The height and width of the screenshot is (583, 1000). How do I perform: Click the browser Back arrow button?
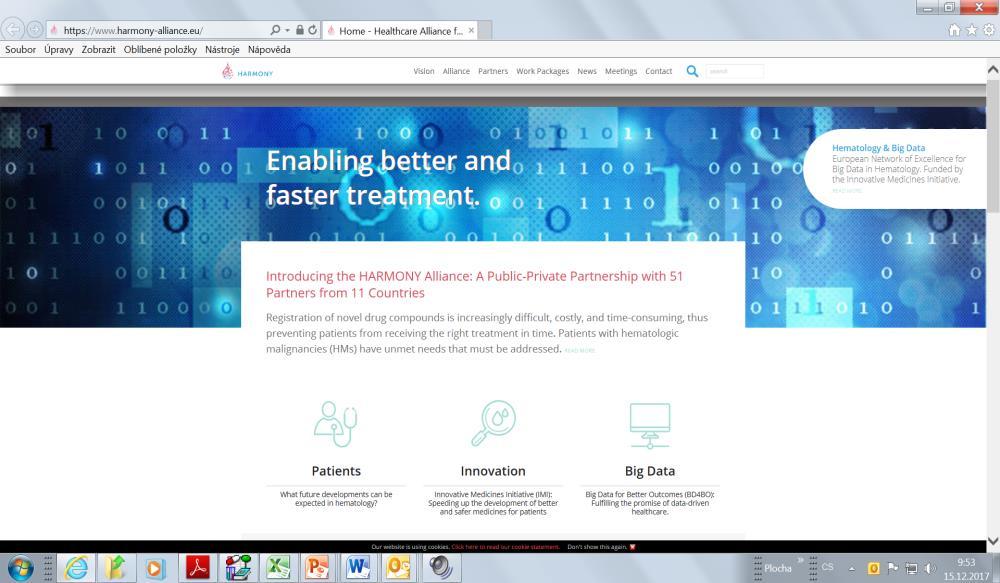13,29
